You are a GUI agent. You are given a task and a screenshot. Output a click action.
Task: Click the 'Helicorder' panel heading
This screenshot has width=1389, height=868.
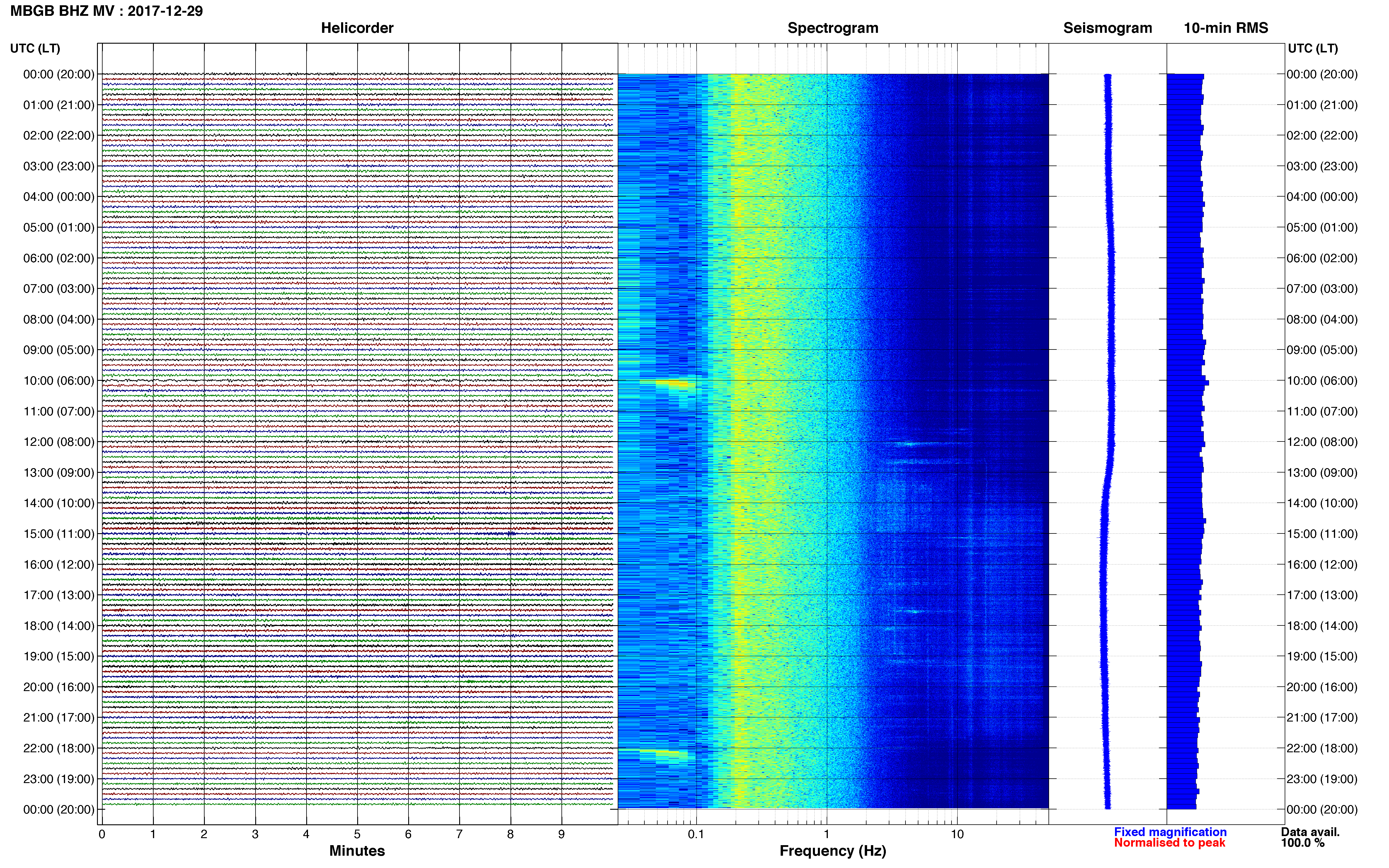[357, 28]
